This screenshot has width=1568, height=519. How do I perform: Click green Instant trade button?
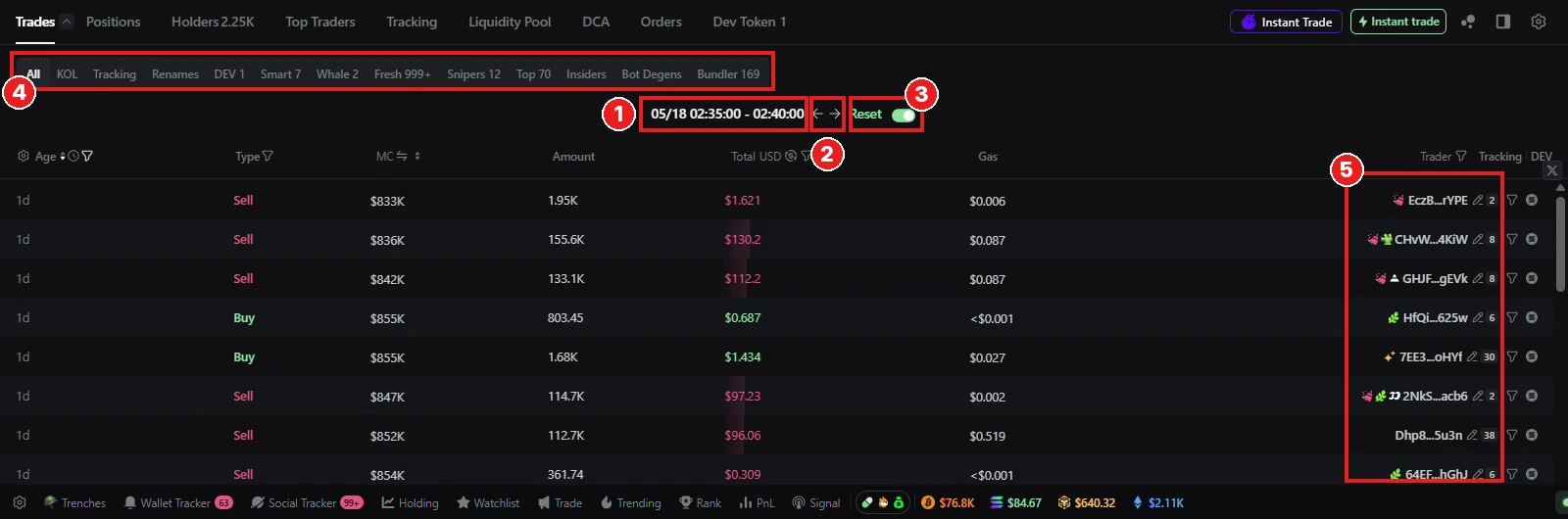tap(1398, 22)
